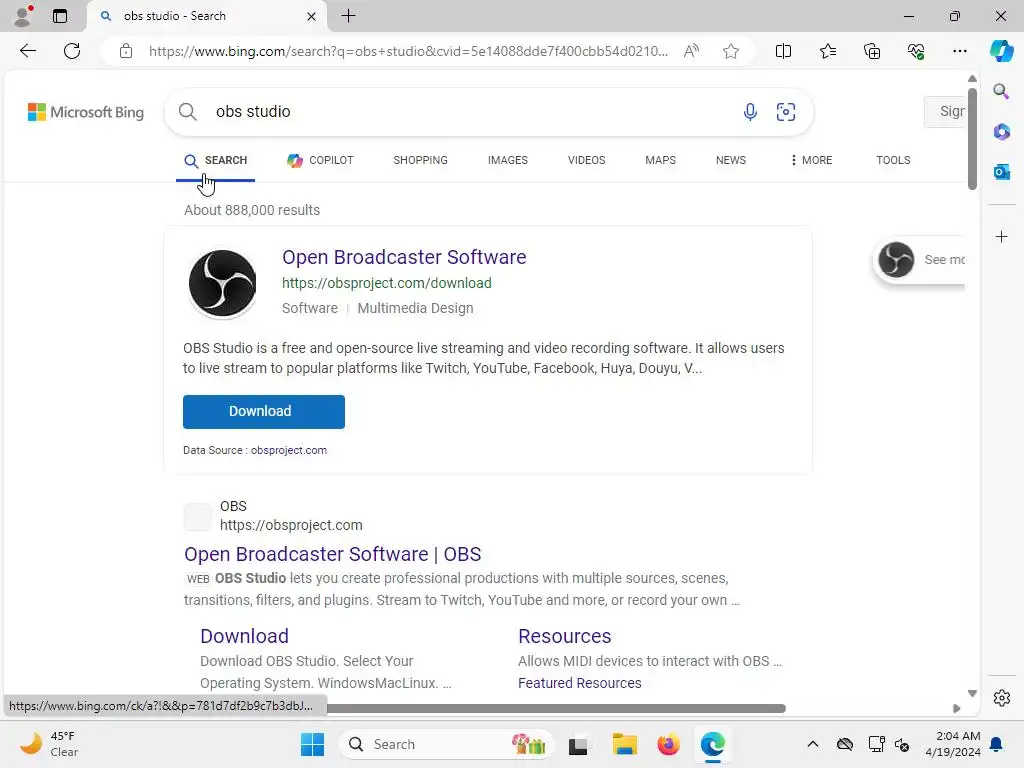
Task: Search by voice microphone icon
Action: [x=750, y=112]
